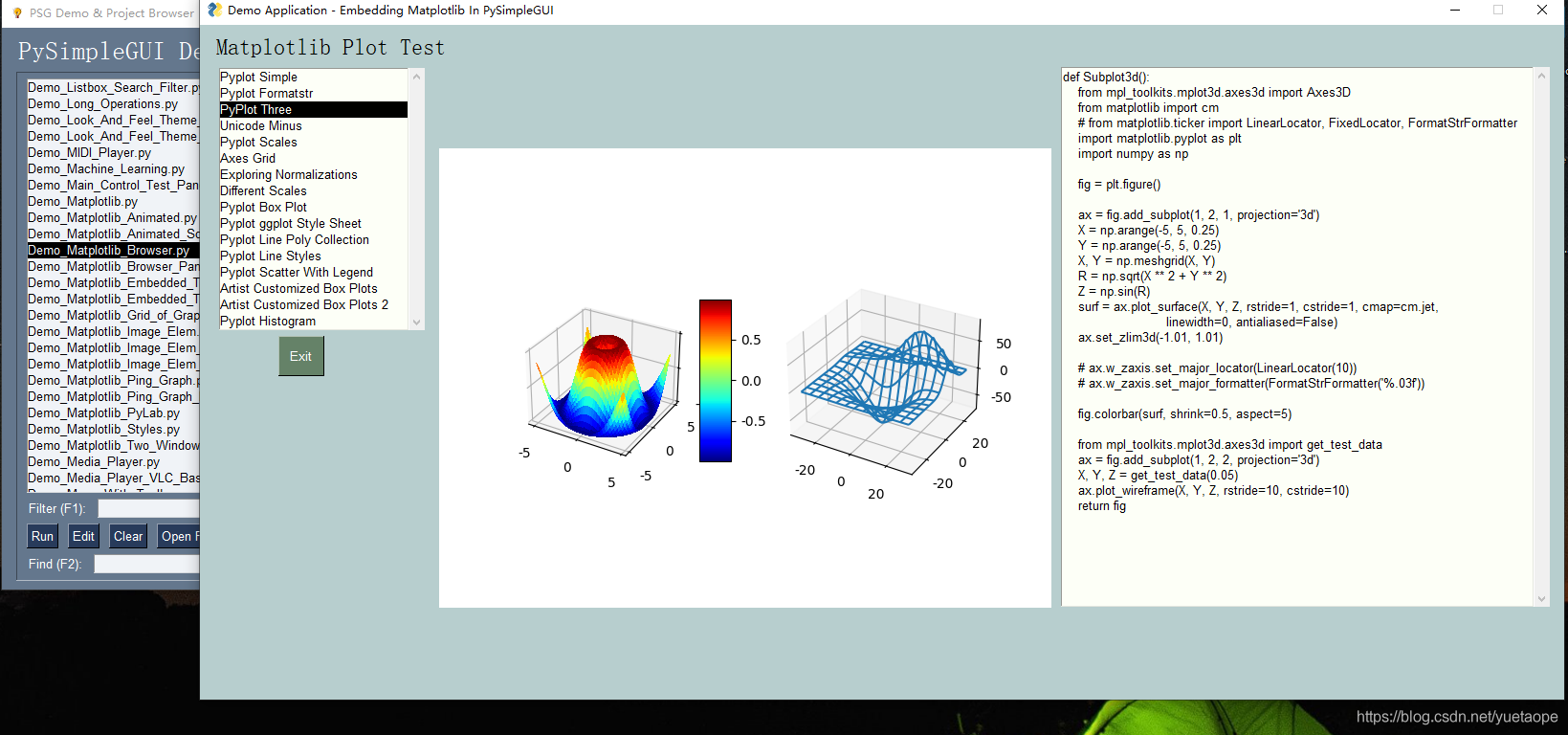Select Pyplot Formatstr entry
This screenshot has height=735, width=1568.
314,93
